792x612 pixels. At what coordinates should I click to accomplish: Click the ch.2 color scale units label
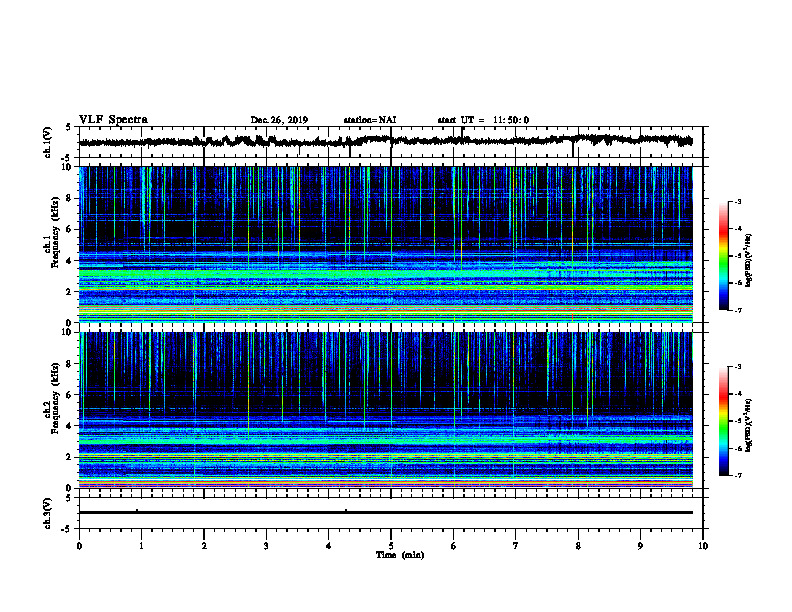point(749,425)
